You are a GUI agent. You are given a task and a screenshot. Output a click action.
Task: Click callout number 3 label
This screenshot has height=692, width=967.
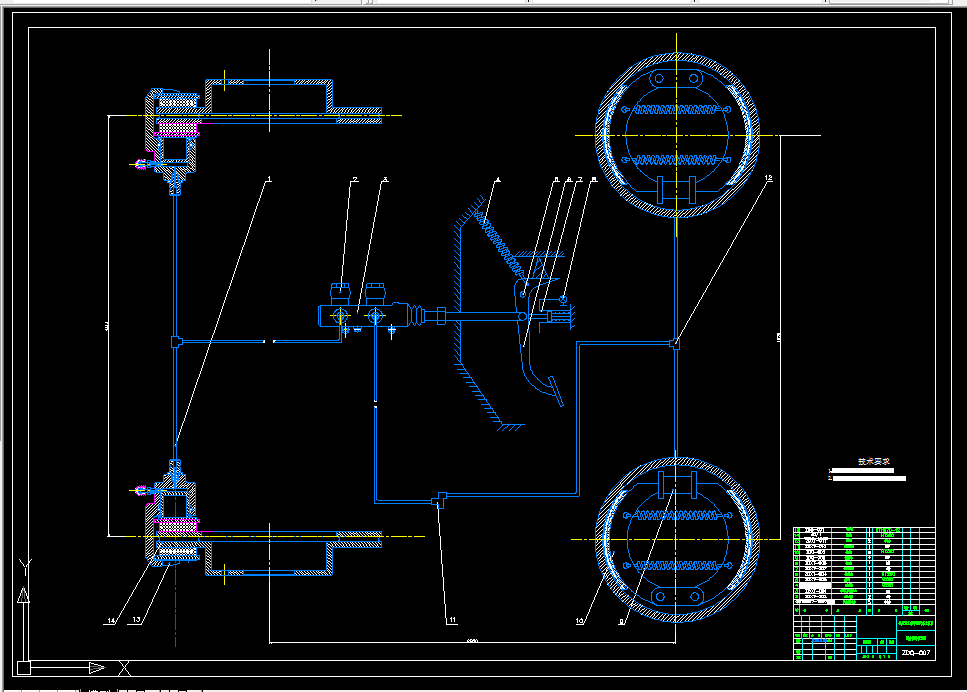click(385, 179)
